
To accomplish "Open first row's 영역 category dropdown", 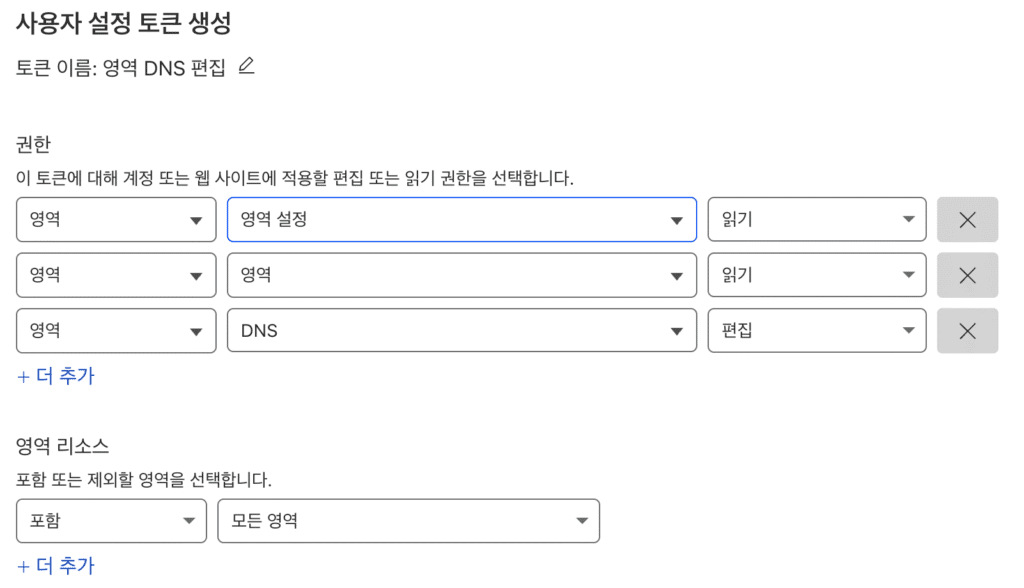I will coord(116,220).
